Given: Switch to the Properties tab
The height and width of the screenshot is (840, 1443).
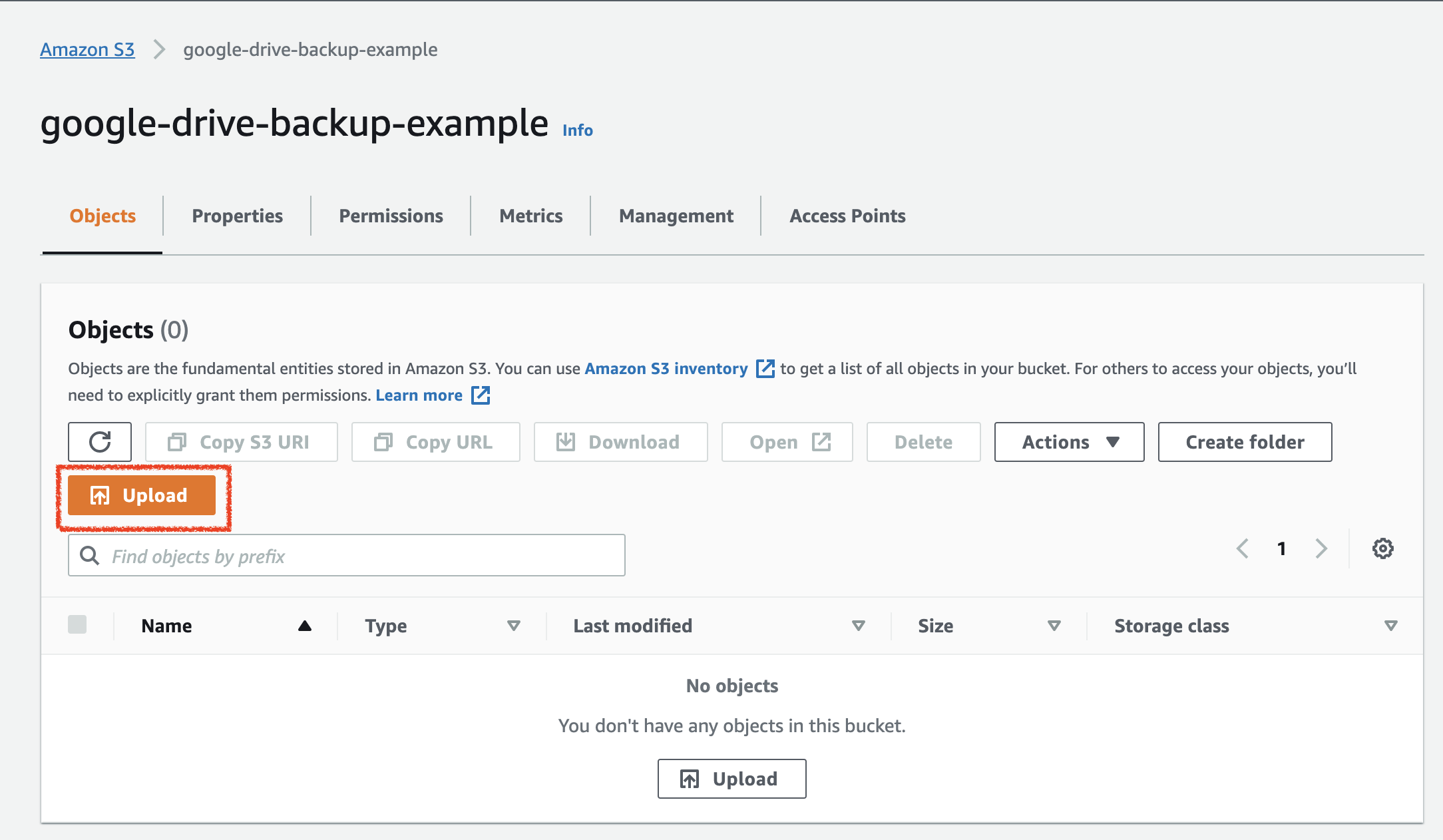Looking at the screenshot, I should [237, 216].
